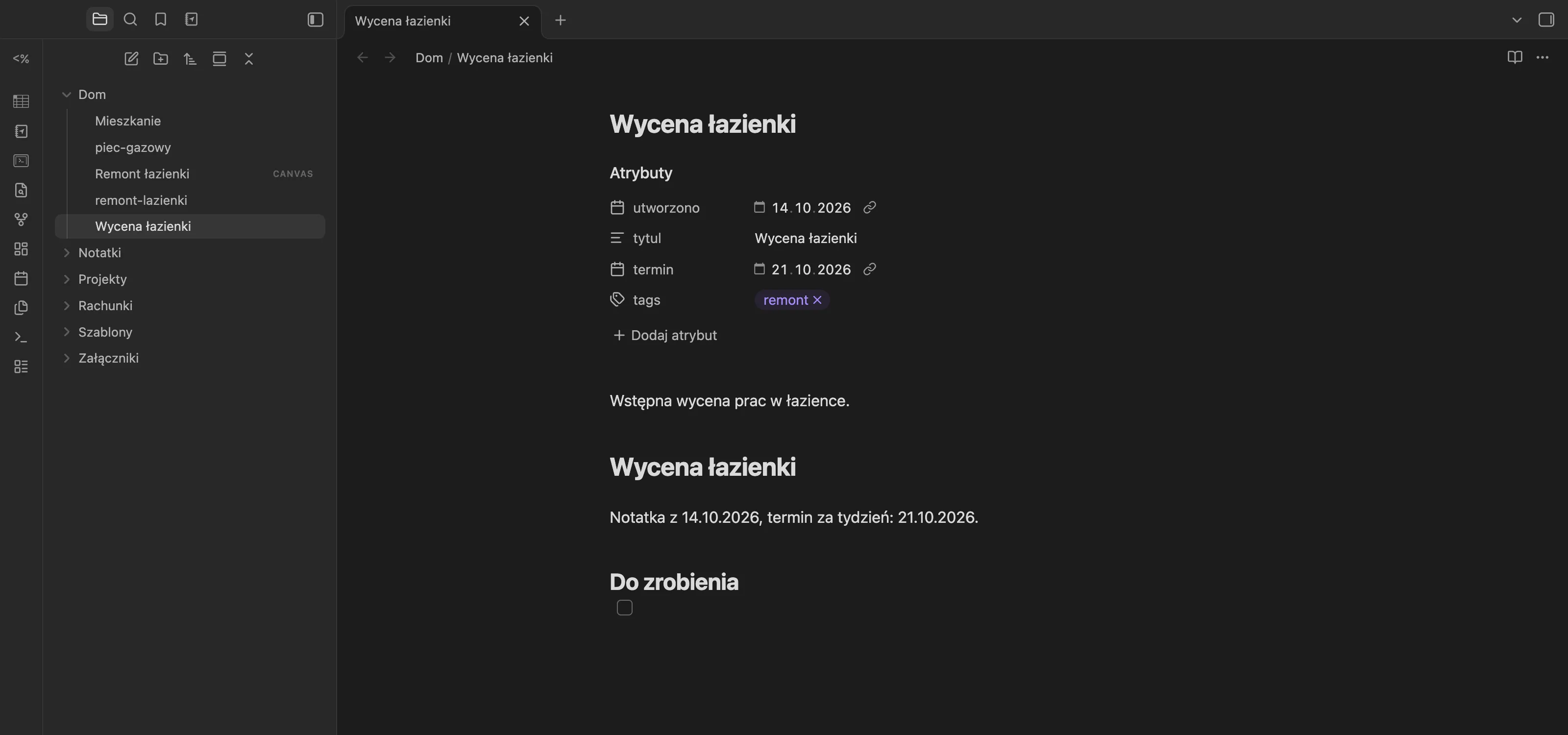The image size is (1568, 735).
Task: Click auto-reveal current file icon
Action: coord(220,58)
